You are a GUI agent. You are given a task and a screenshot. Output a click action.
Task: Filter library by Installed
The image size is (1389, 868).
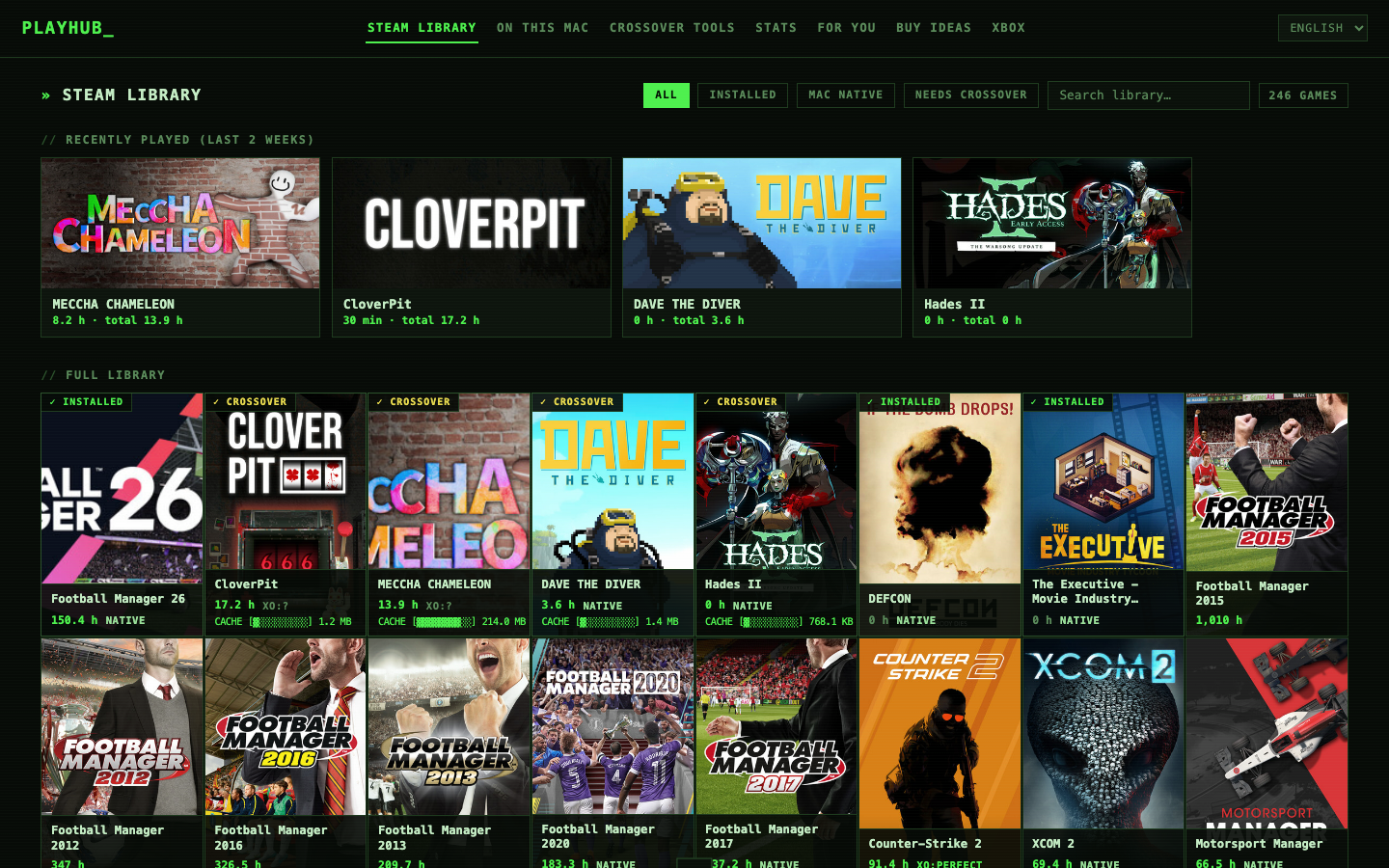pyautogui.click(x=743, y=95)
